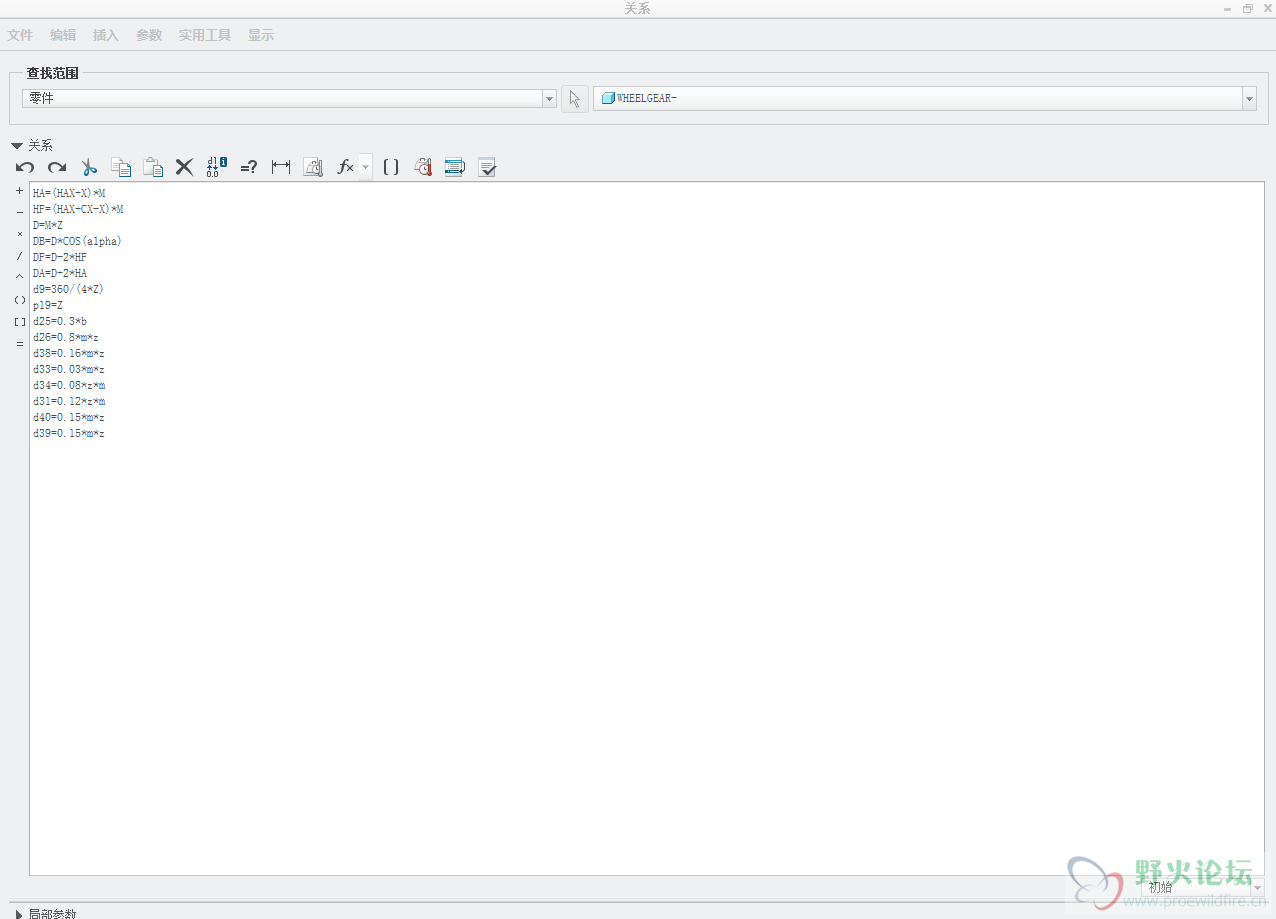
Task: Insert parameter name from list brackets icon
Action: click(391, 167)
